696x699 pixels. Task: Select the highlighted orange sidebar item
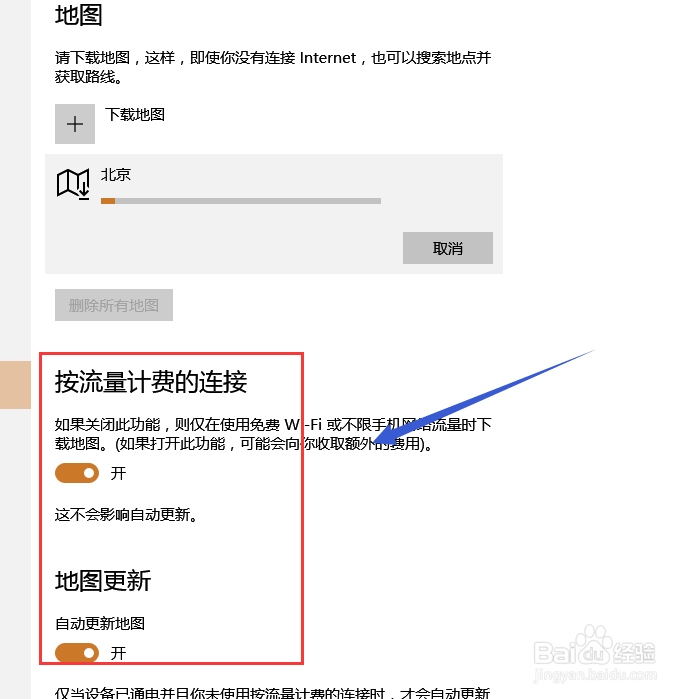click(15, 385)
